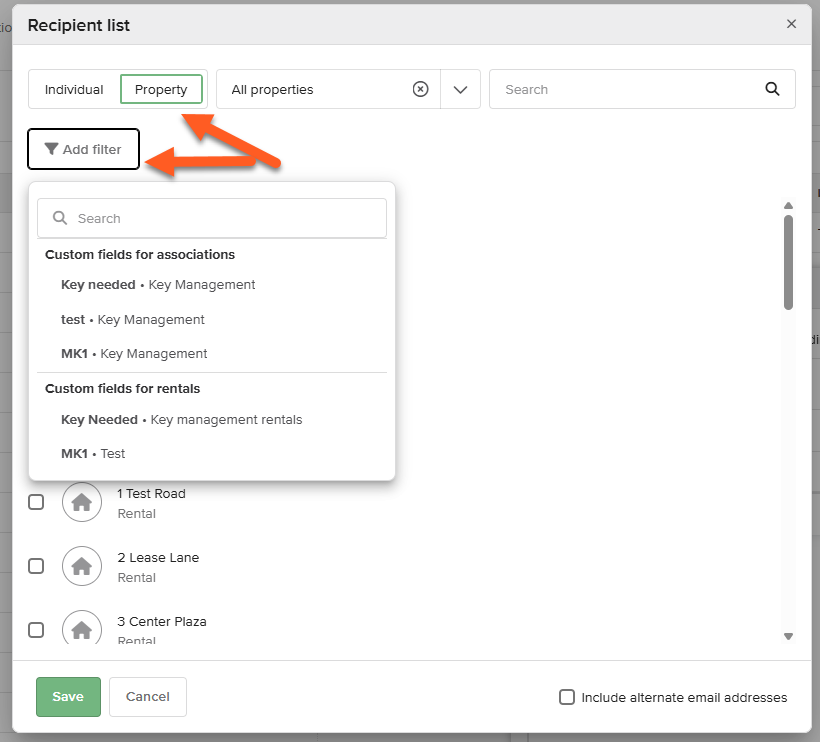This screenshot has height=742, width=820.
Task: Choose Key needed • Key Management filter
Action: (x=158, y=285)
